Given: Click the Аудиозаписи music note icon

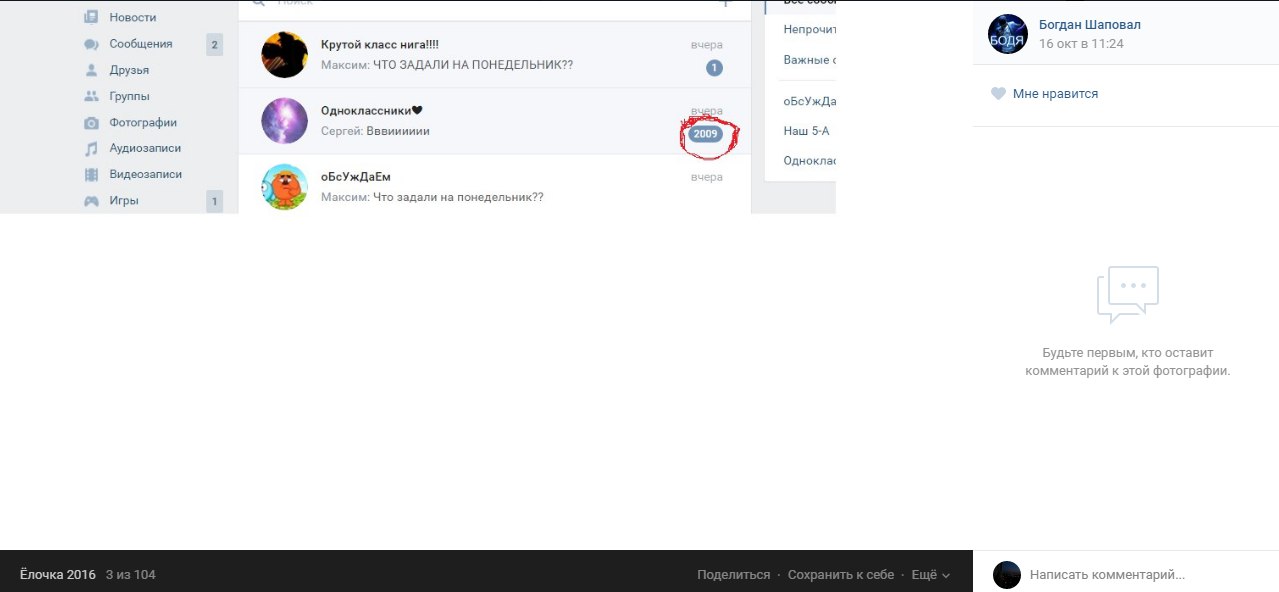Looking at the screenshot, I should (91, 148).
